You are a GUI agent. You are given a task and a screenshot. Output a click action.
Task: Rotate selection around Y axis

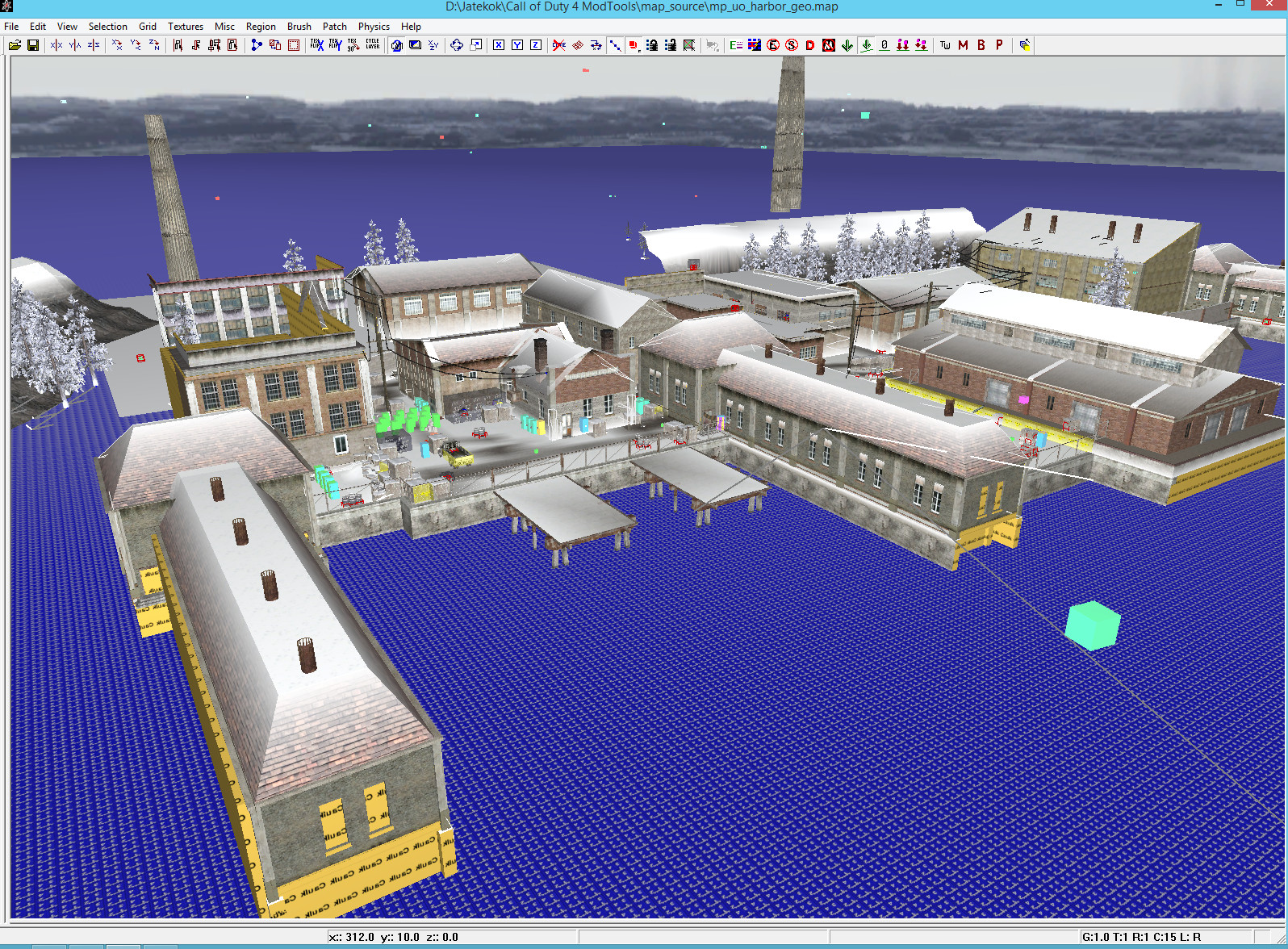(136, 45)
